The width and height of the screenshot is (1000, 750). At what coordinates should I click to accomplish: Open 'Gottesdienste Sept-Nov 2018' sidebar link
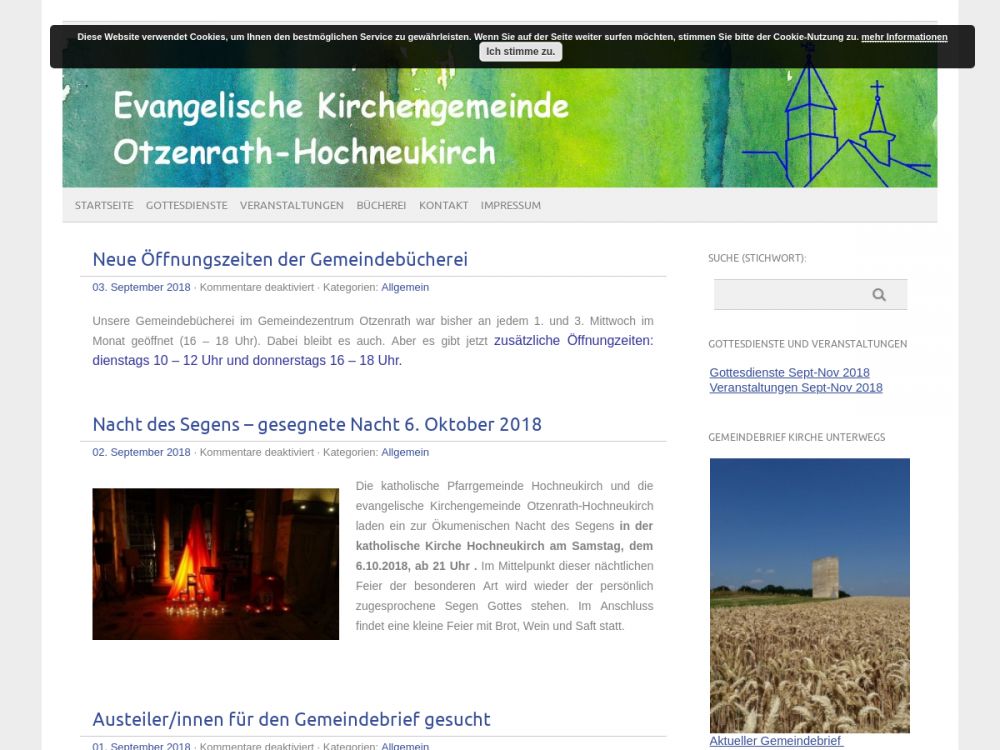[x=789, y=373]
